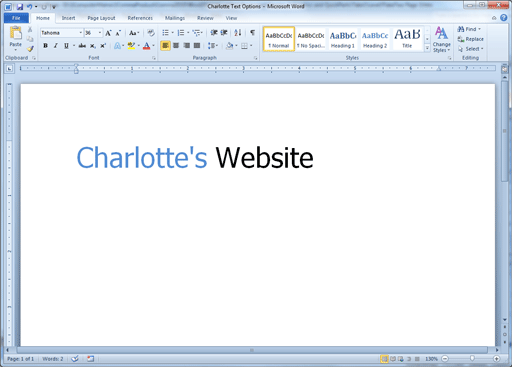Expand the Styles gallery More arrow
512x367 pixels.
[427, 48]
